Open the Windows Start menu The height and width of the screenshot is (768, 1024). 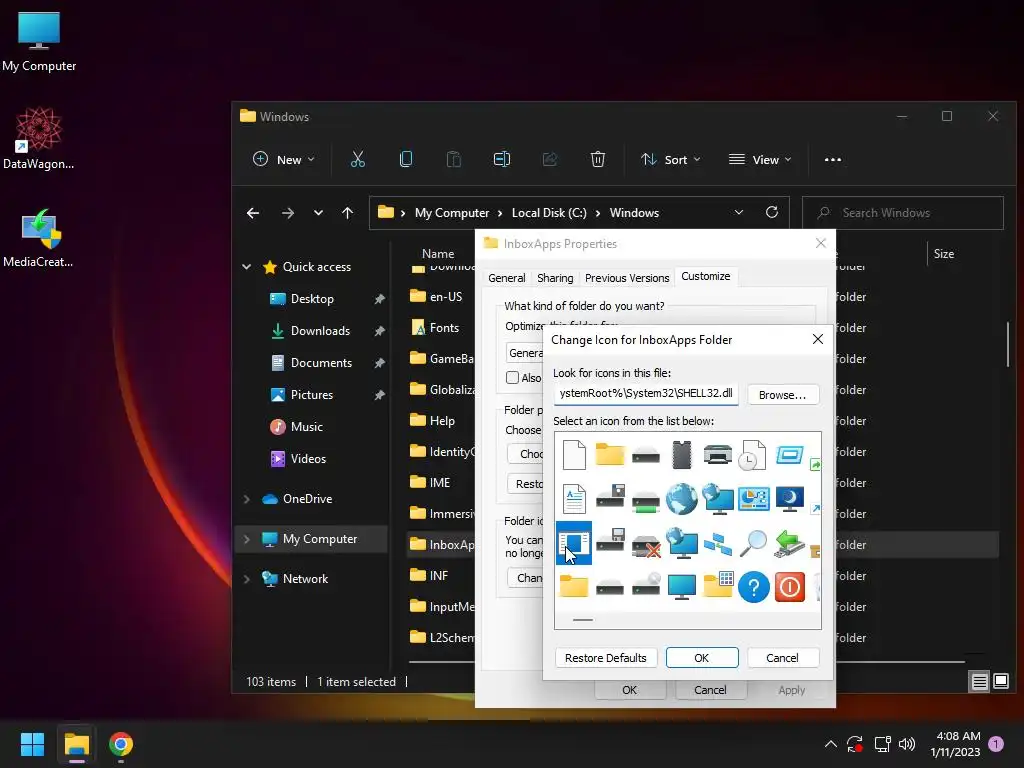pyautogui.click(x=32, y=744)
